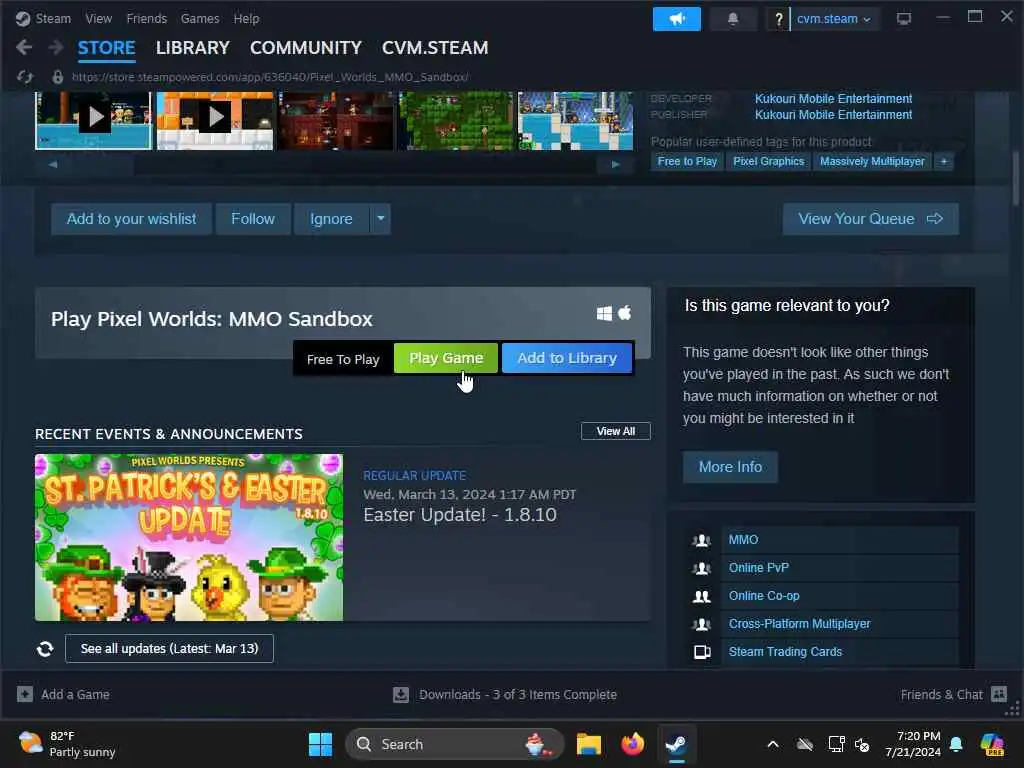The image size is (1024, 768).
Task: Switch to the LIBRARY tab
Action: [193, 48]
